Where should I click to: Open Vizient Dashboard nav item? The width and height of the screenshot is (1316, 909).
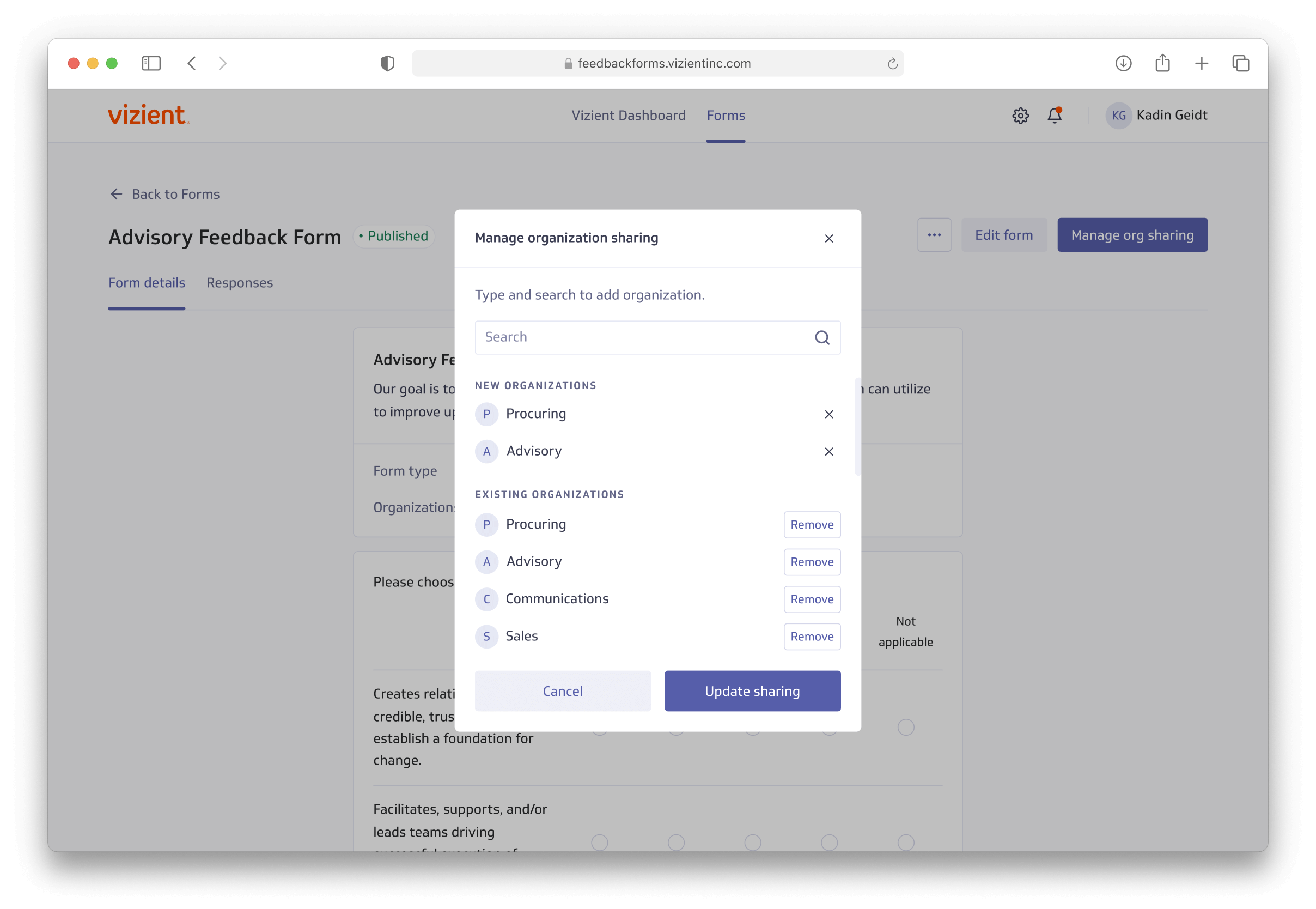[x=628, y=116]
